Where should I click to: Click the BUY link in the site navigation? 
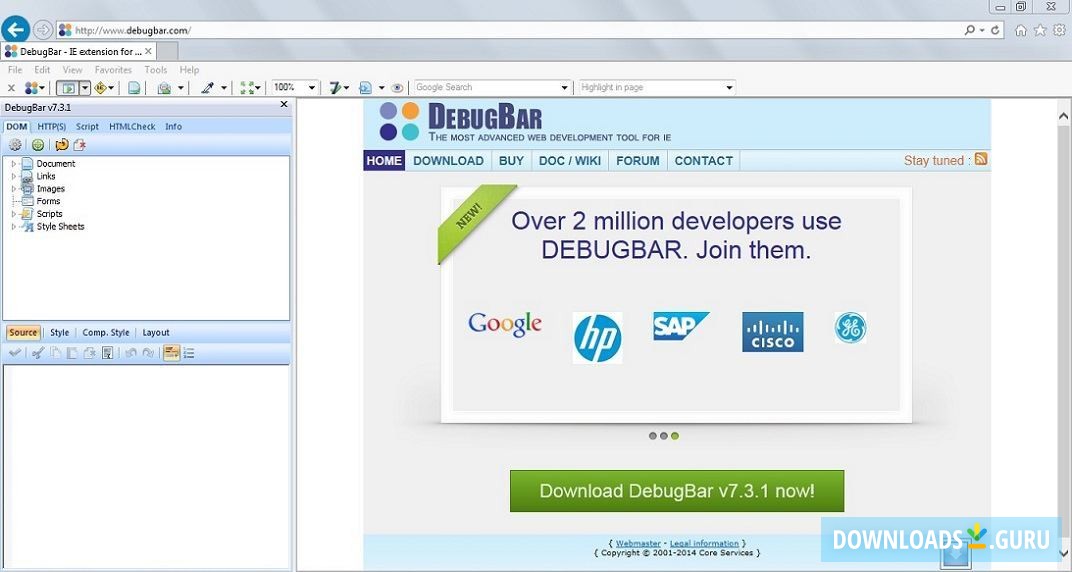pos(511,161)
